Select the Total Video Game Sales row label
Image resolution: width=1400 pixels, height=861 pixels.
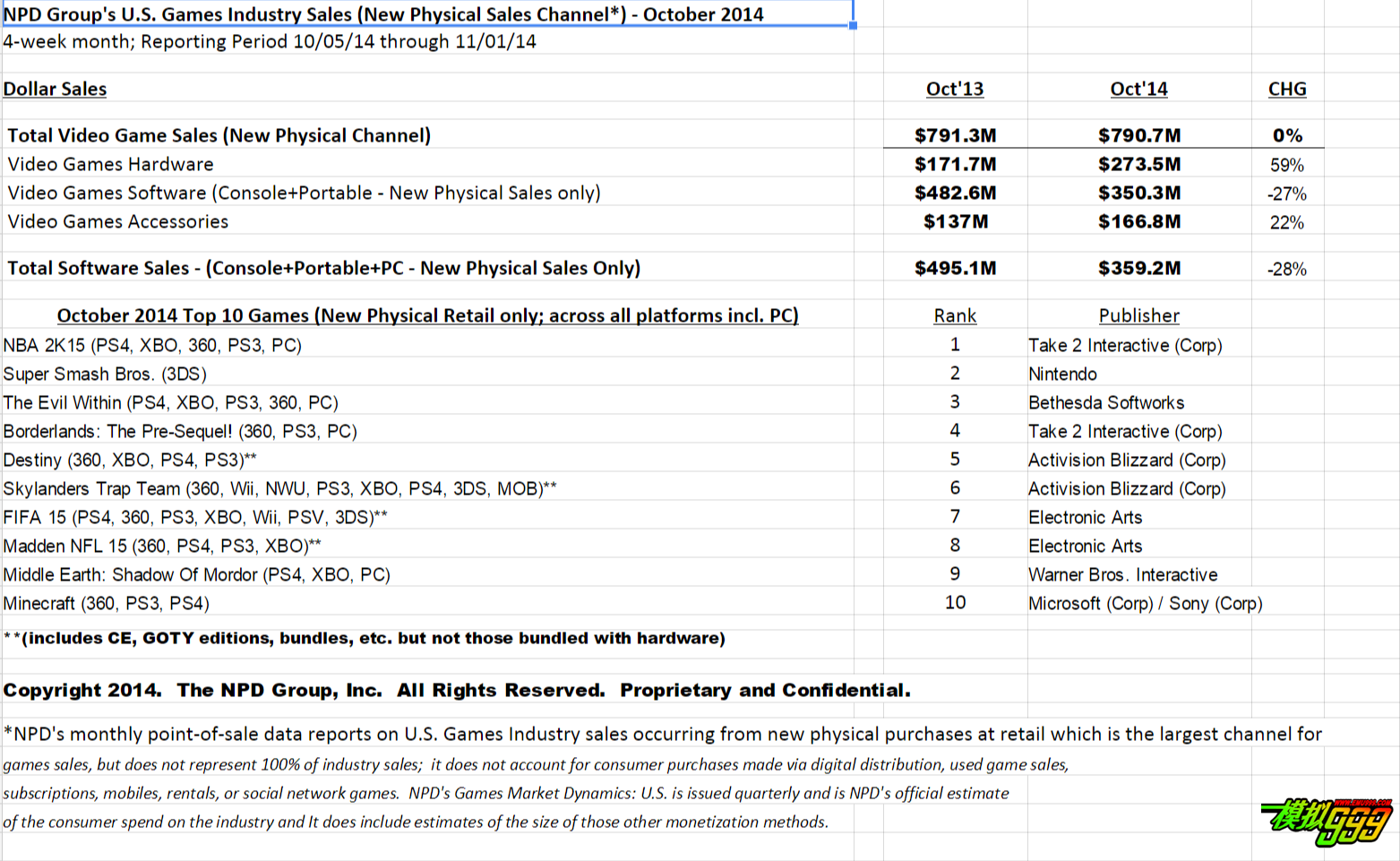219,135
